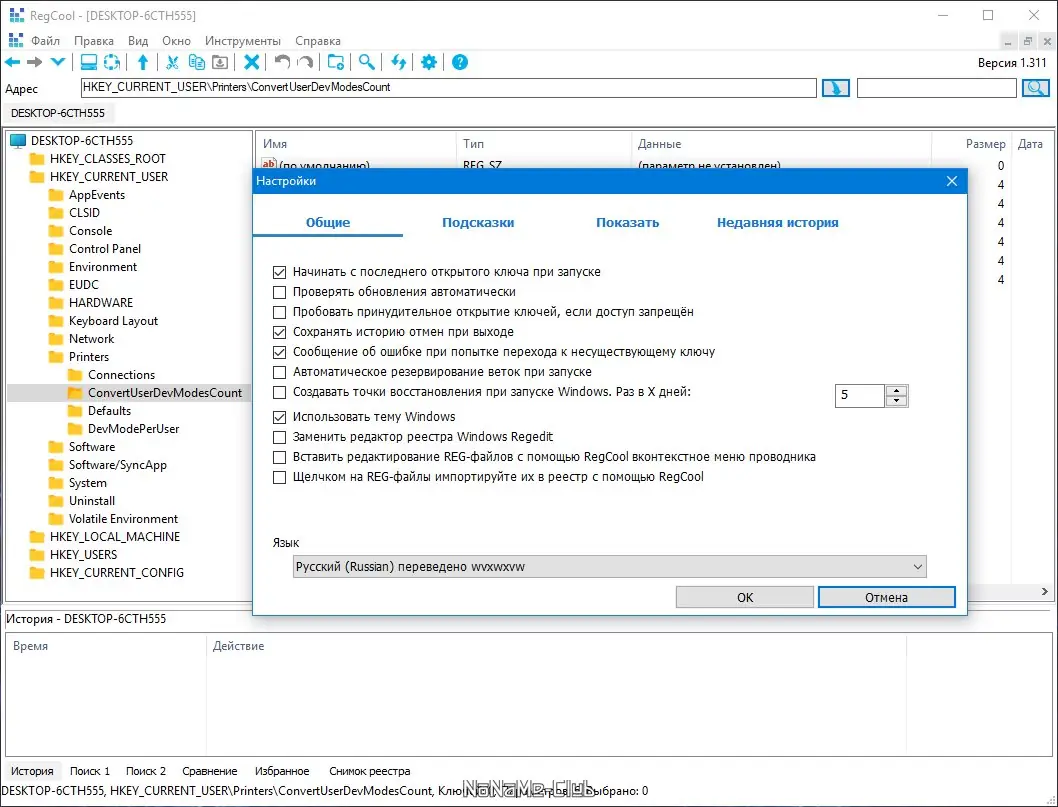
Task: Select HKEY_CLASSES_ROOT in the tree
Action: pyautogui.click(x=107, y=159)
